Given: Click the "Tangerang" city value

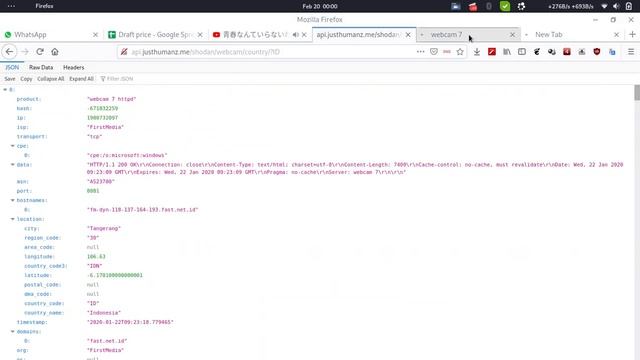Looking at the screenshot, I should tap(104, 228).
